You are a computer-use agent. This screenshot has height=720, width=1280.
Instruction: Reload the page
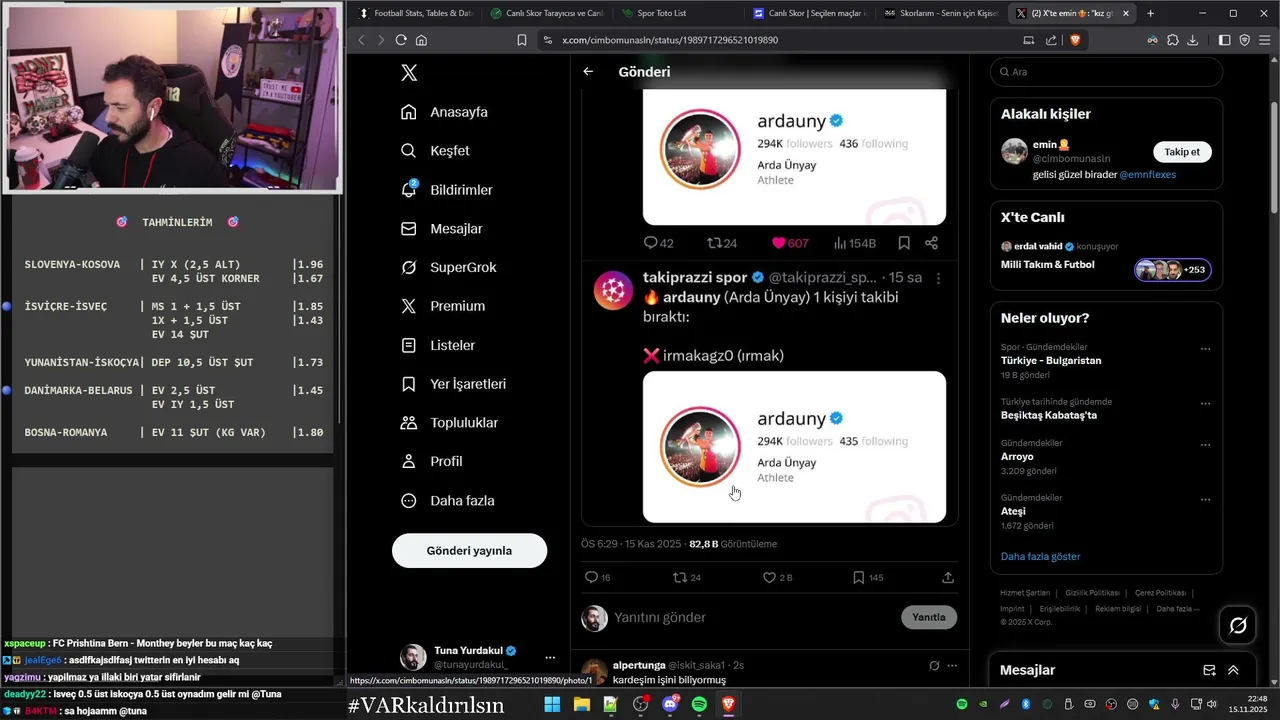(x=401, y=40)
